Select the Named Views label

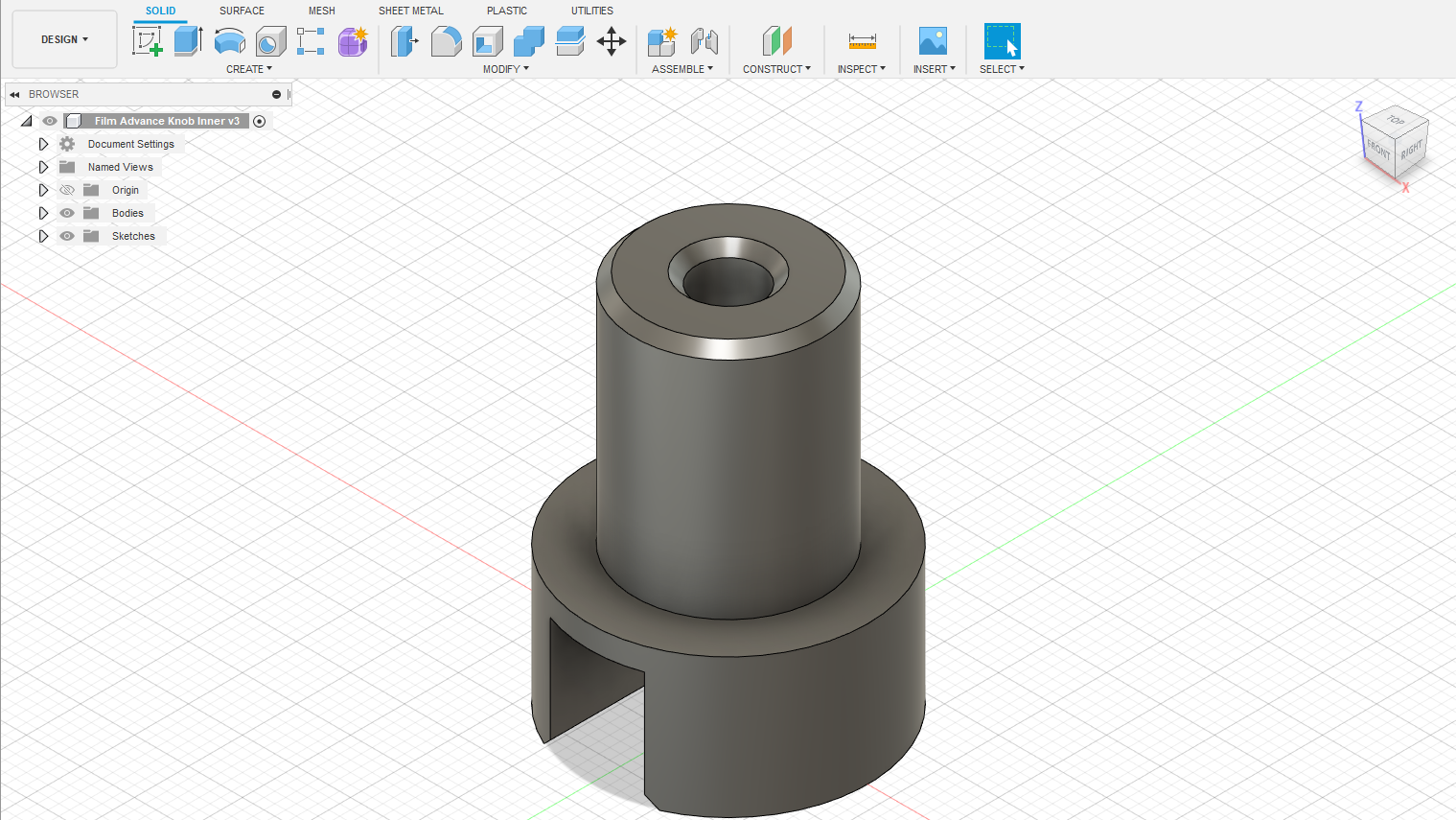tap(121, 167)
